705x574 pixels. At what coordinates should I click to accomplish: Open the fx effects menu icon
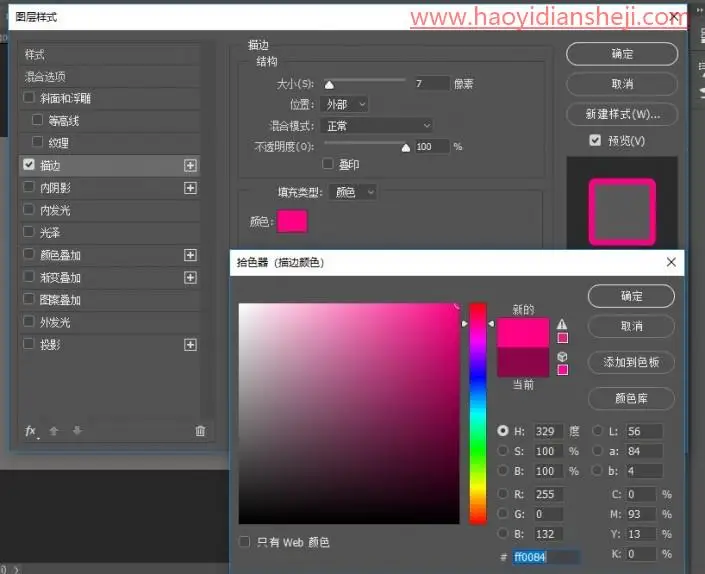pyautogui.click(x=31, y=431)
